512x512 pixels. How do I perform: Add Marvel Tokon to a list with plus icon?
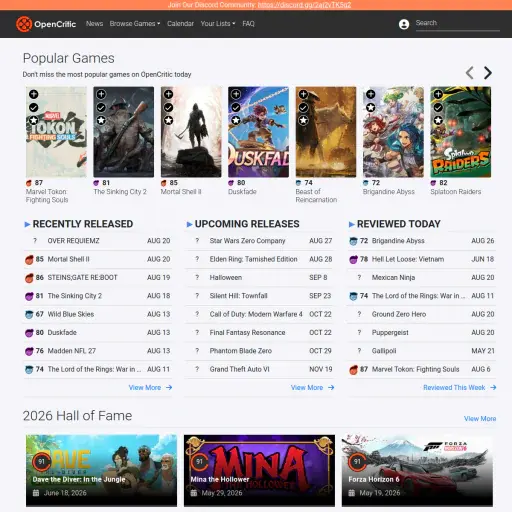pos(34,94)
